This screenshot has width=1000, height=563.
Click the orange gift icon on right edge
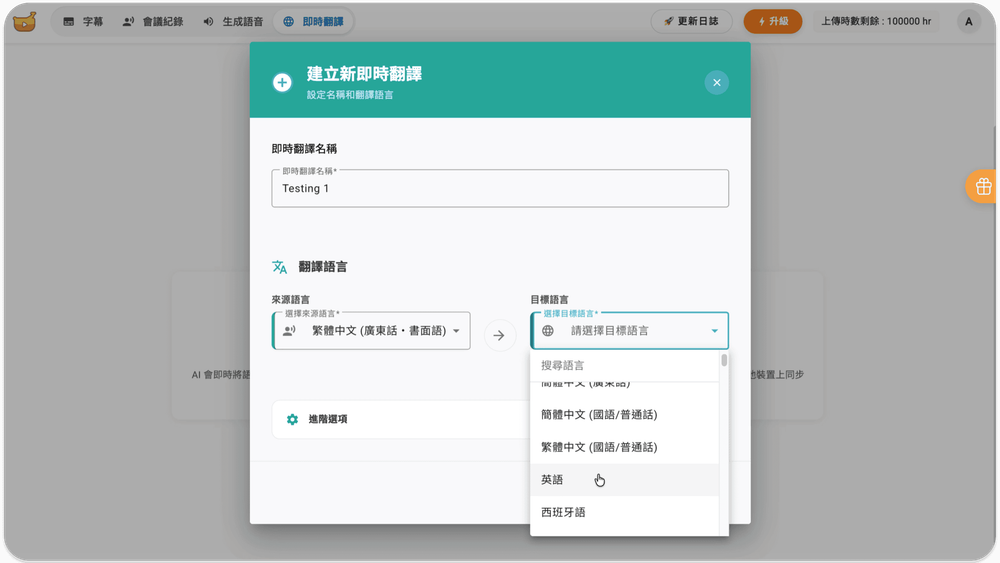click(983, 186)
